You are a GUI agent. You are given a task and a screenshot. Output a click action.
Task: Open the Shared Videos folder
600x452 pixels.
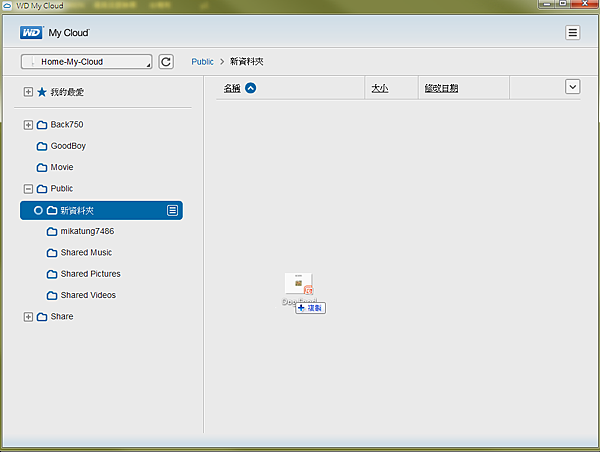(x=88, y=295)
